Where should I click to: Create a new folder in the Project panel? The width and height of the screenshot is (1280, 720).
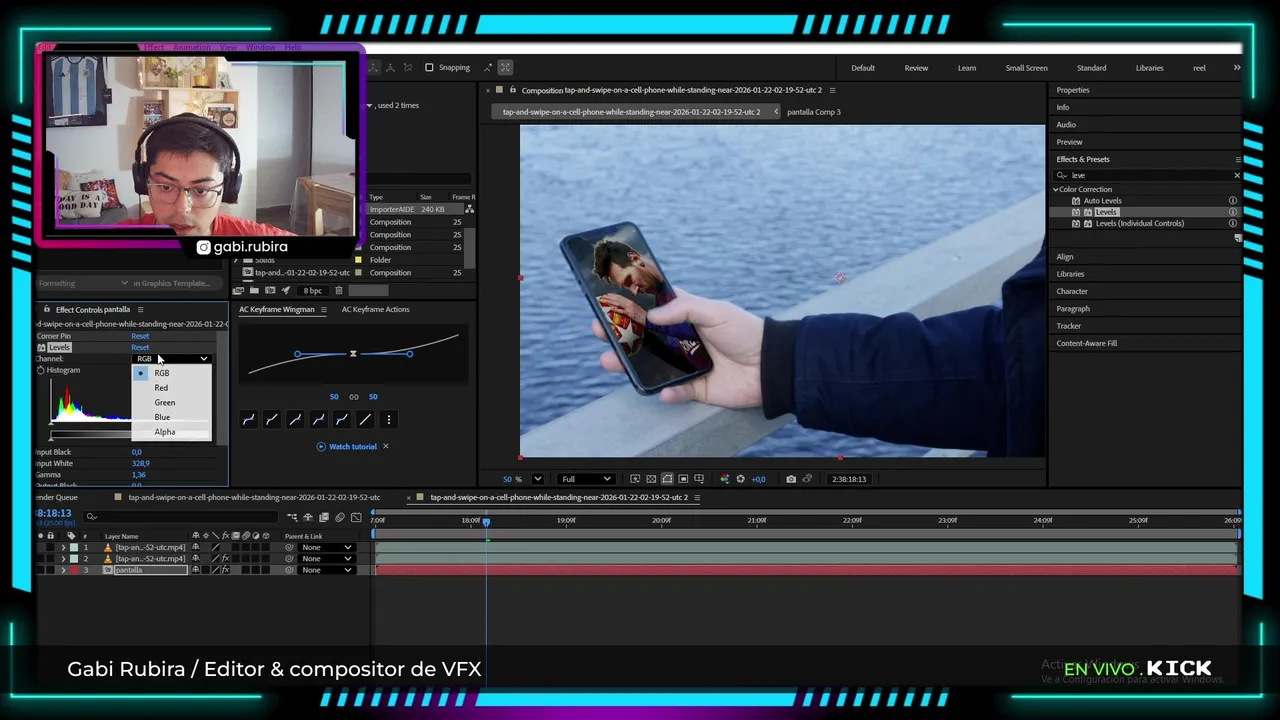pos(254,290)
